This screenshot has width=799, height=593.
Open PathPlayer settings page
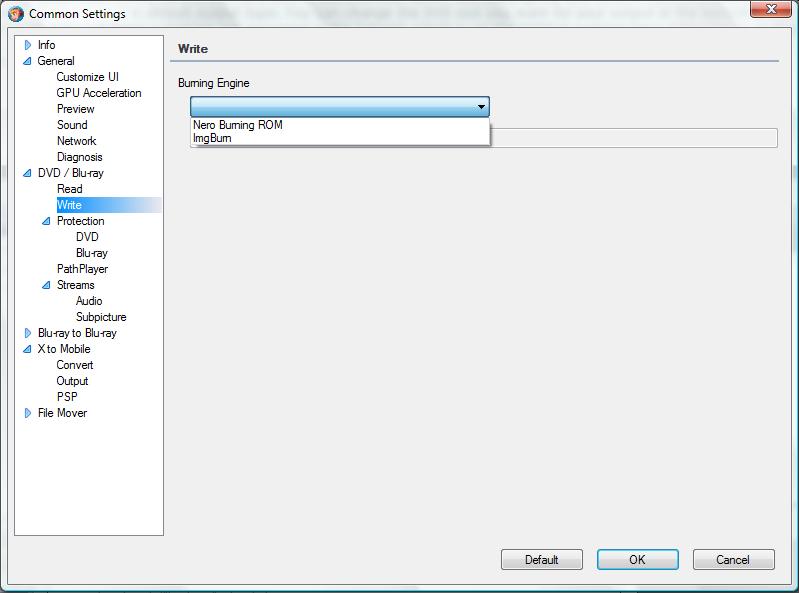coord(83,269)
